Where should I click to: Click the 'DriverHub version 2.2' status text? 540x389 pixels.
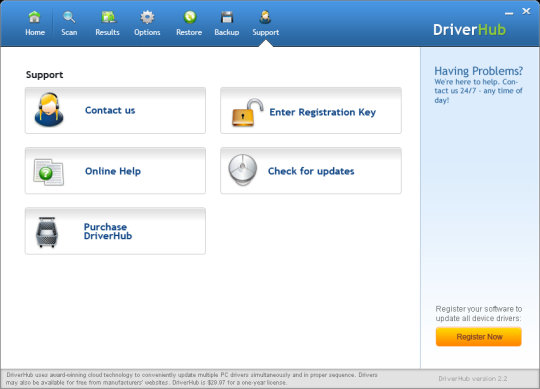coord(472,379)
